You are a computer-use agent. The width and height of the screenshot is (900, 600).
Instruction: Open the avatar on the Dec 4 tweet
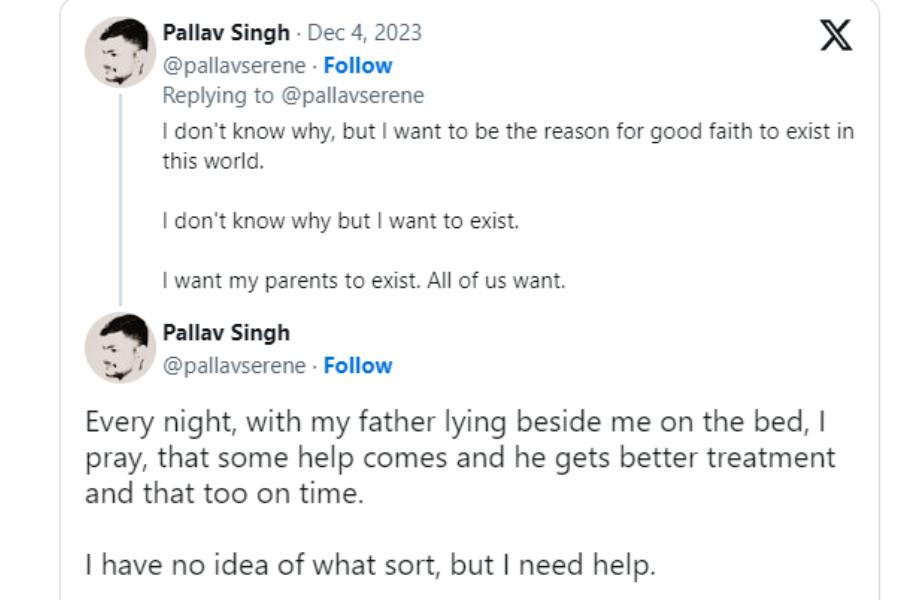coord(119,50)
